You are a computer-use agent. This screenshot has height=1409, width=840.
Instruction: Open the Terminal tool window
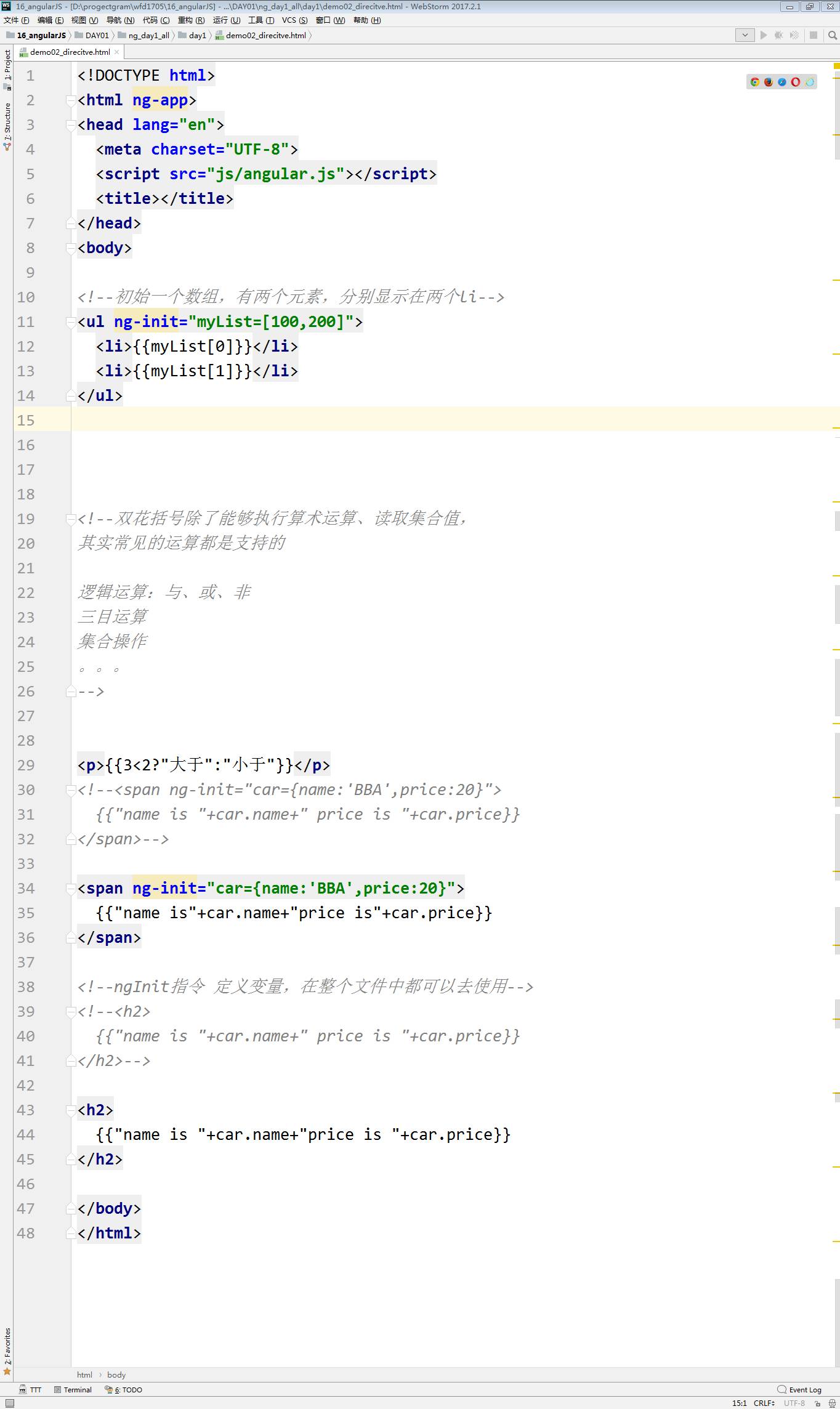73,1390
